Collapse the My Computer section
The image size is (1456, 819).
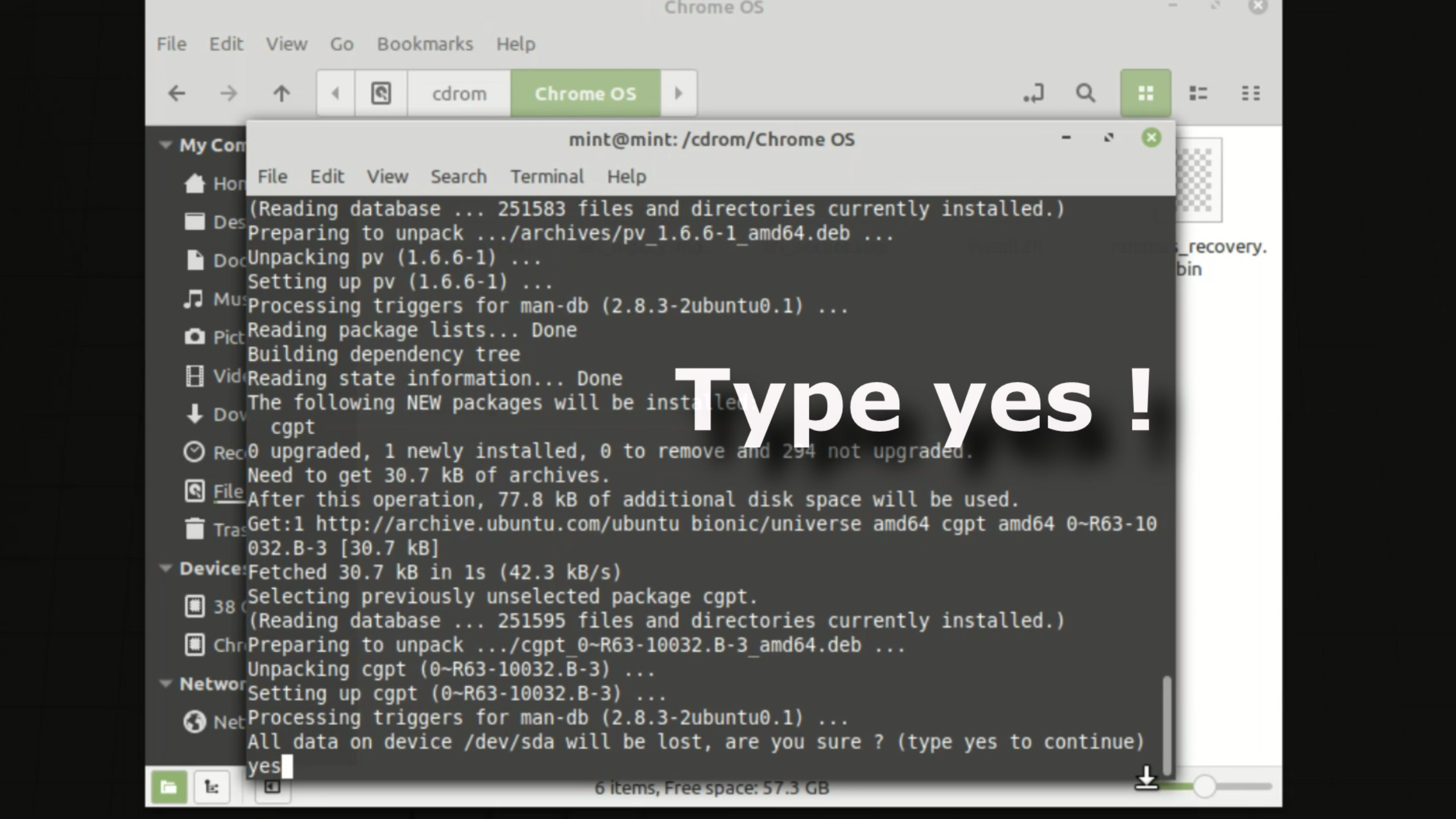click(166, 146)
